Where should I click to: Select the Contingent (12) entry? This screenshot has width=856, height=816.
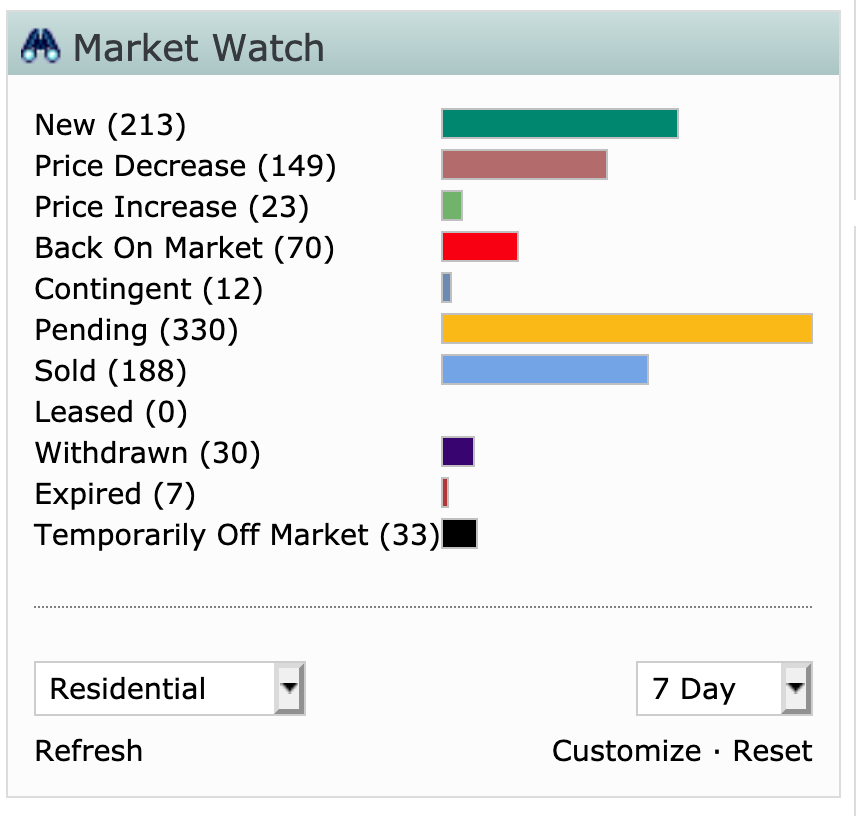(x=148, y=290)
